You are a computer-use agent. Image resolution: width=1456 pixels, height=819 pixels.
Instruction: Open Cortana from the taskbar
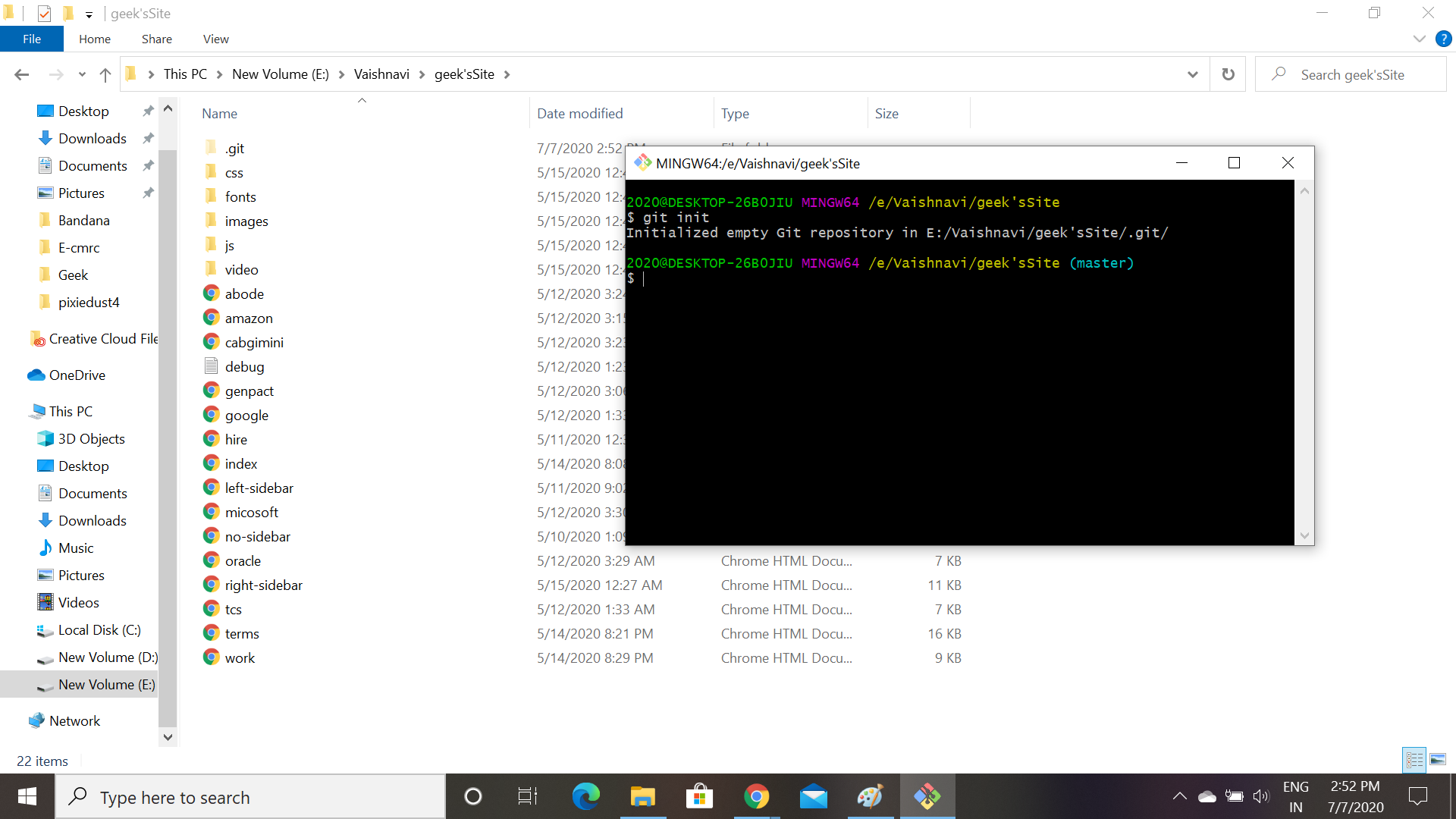(x=472, y=796)
